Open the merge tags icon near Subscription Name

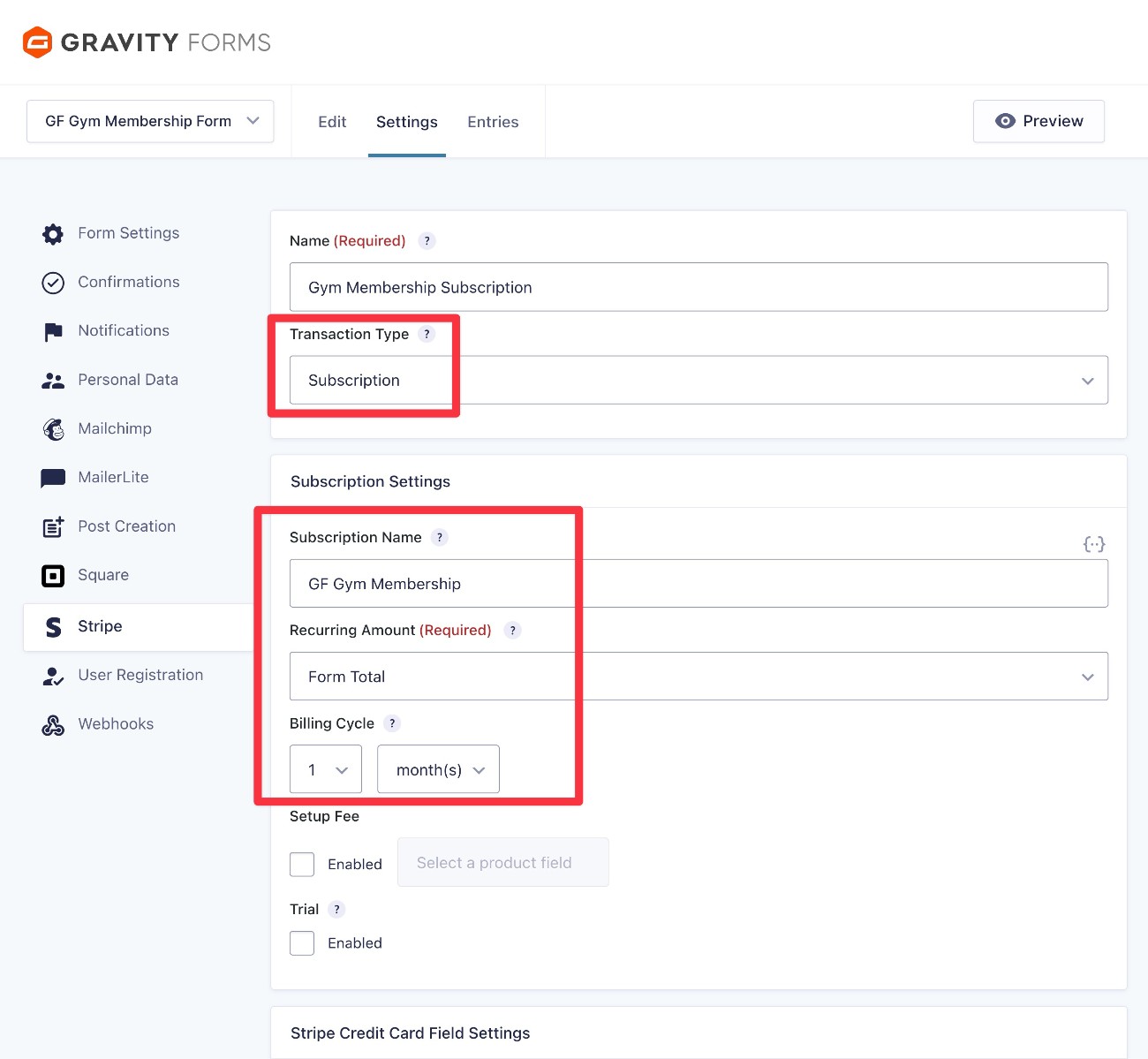click(1094, 544)
